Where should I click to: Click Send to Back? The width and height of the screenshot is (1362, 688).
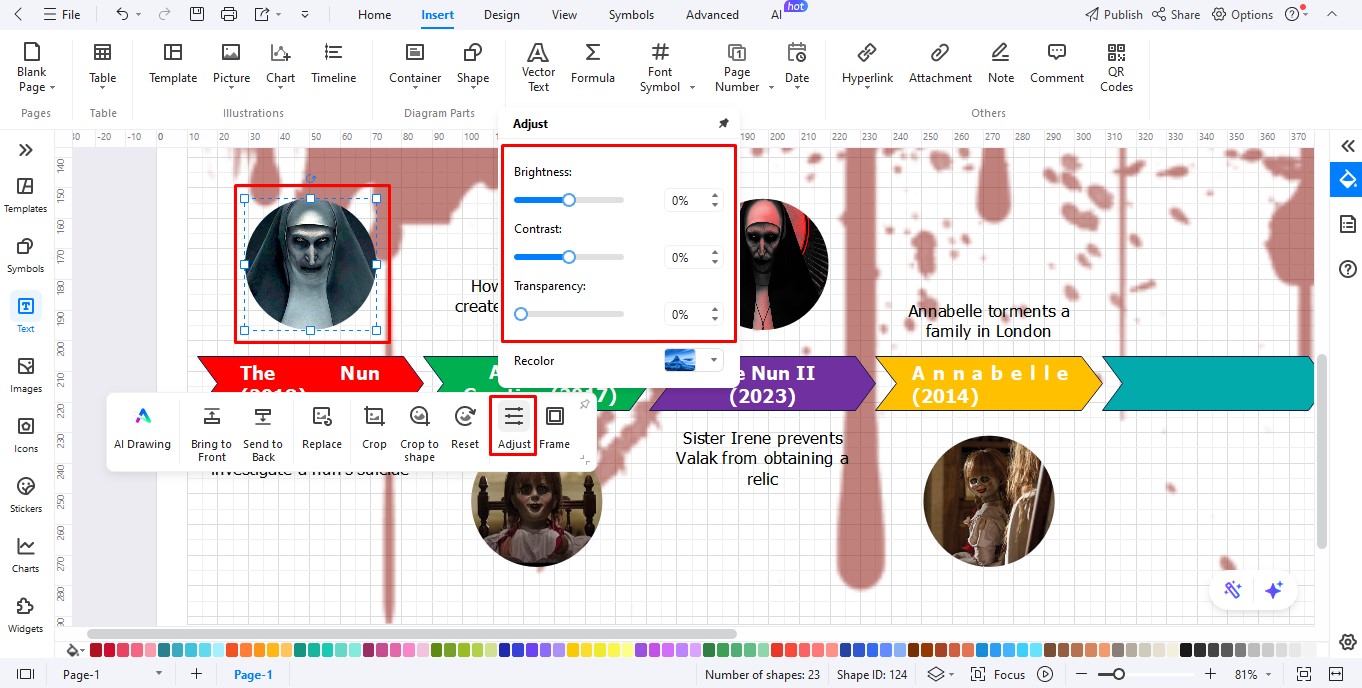[263, 434]
